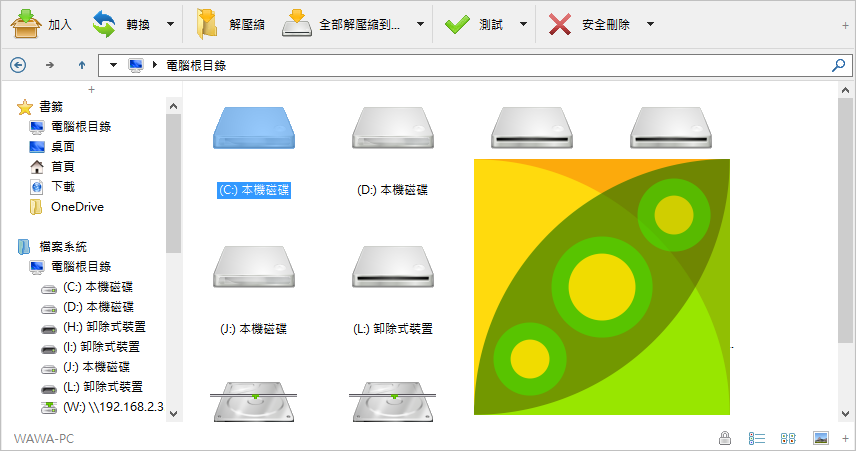Viewport: 856px width, 451px height.
Task: Click the 安全刪除 secure delete button
Action: (x=589, y=24)
